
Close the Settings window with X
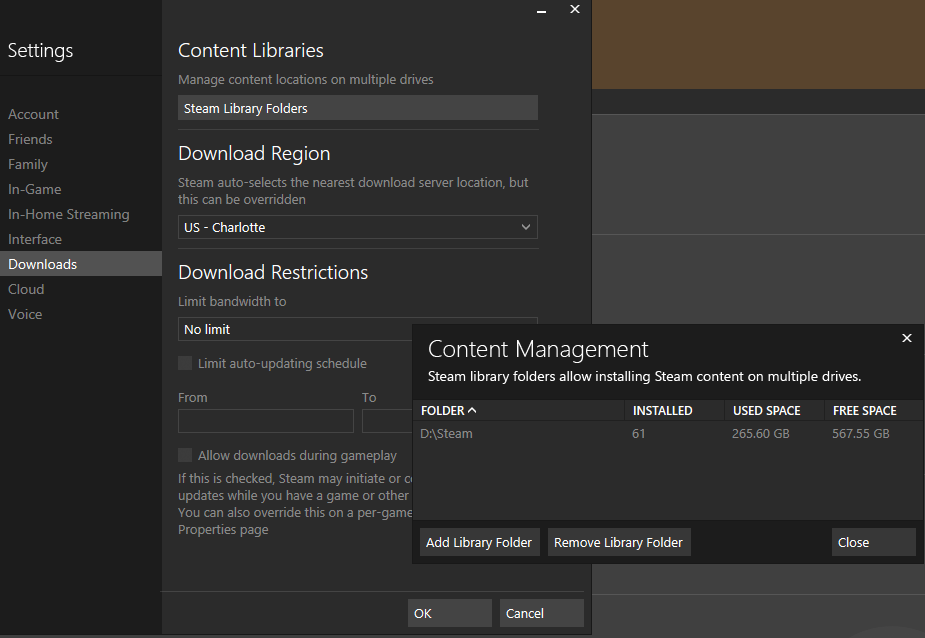(575, 9)
